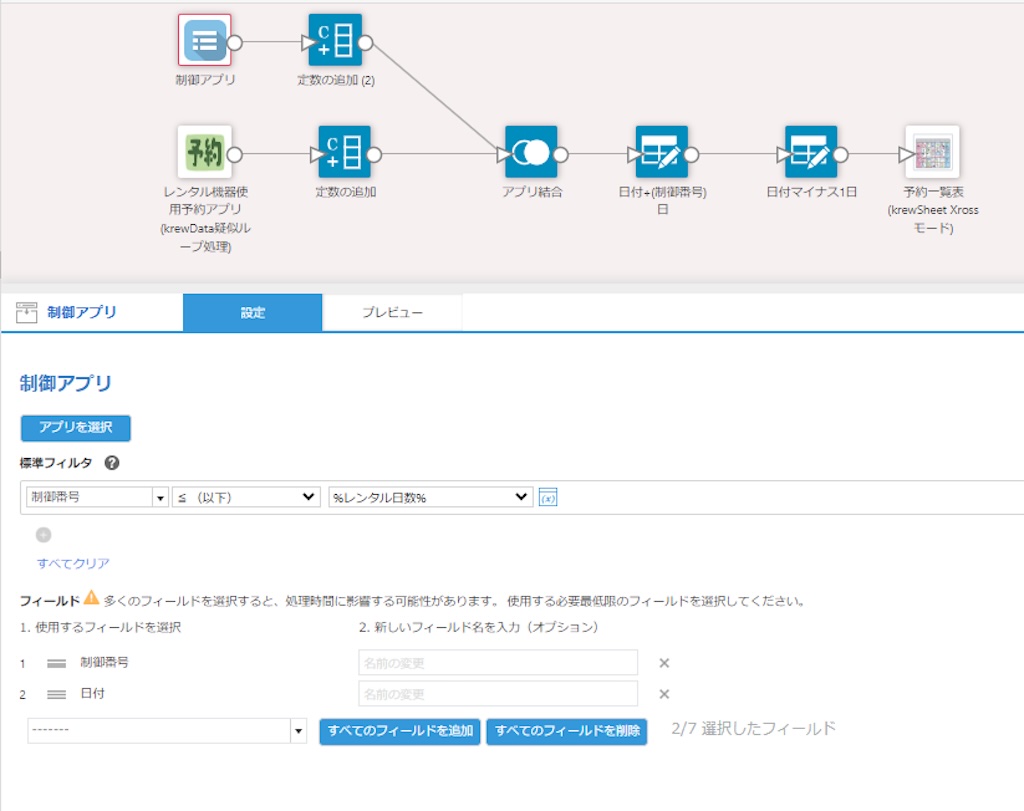Open the field selection dropdown showing dashes
Viewport: 1024px width, 811px height.
167,731
